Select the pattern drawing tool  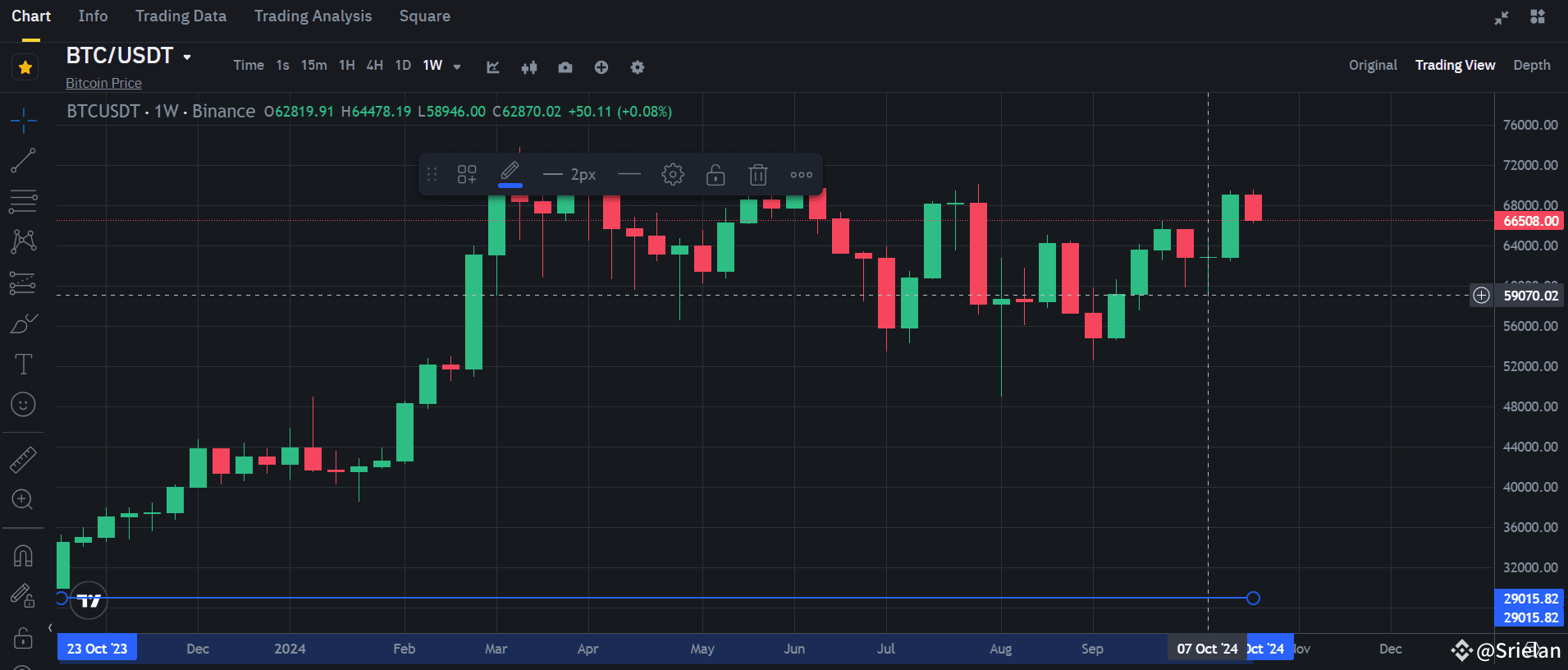tap(23, 241)
